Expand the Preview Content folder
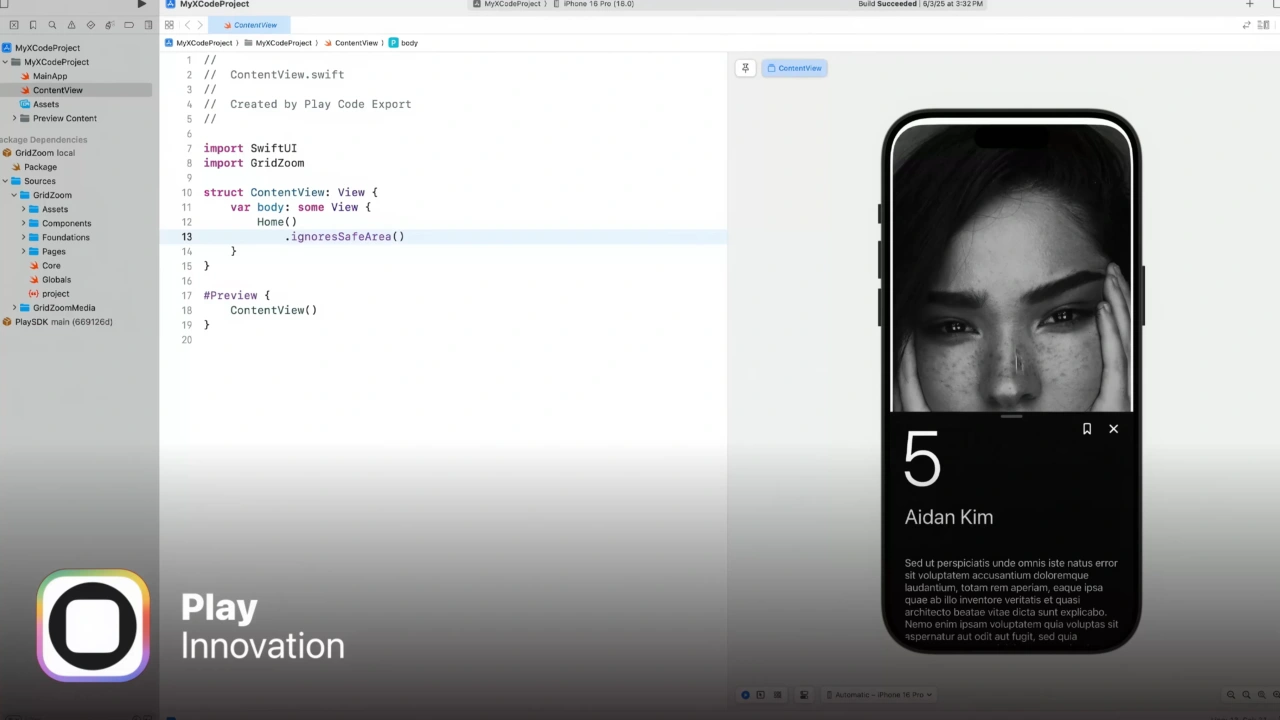The height and width of the screenshot is (720, 1280). [14, 118]
